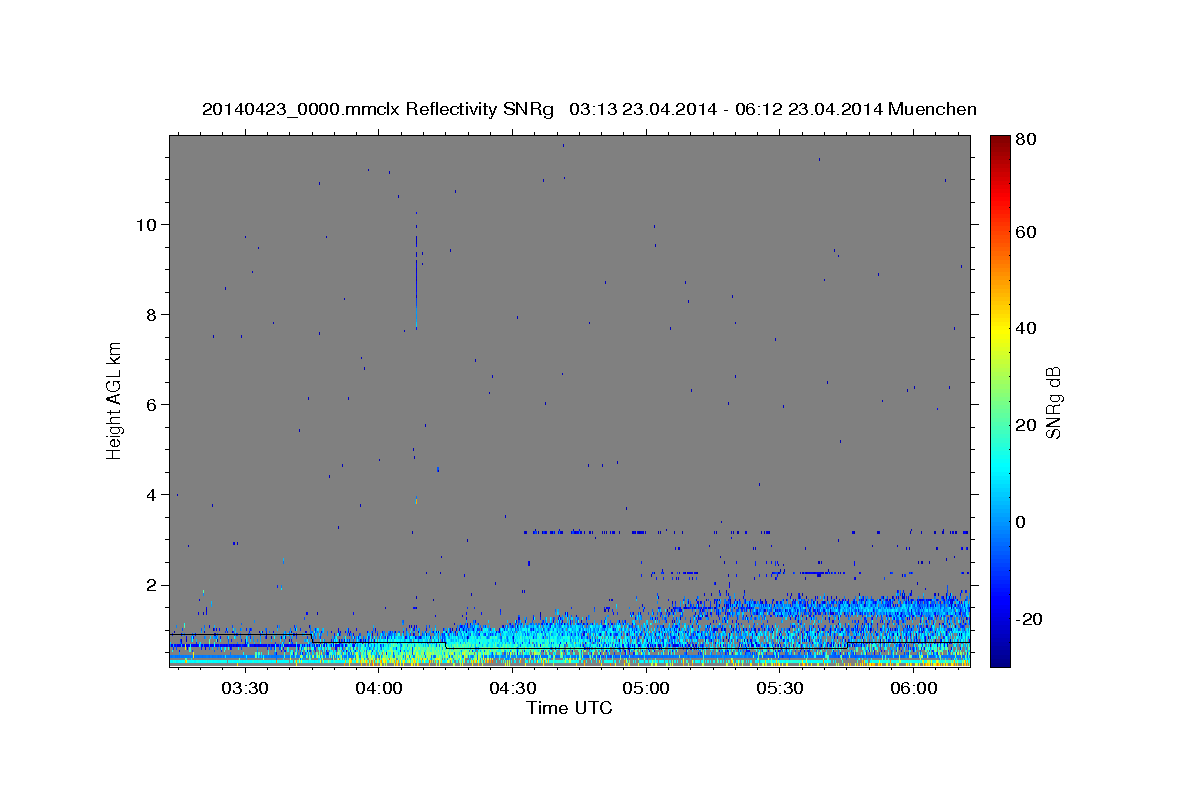Click the horizontal blue echo line at 3 km
This screenshot has width=1200, height=800.
click(x=745, y=532)
